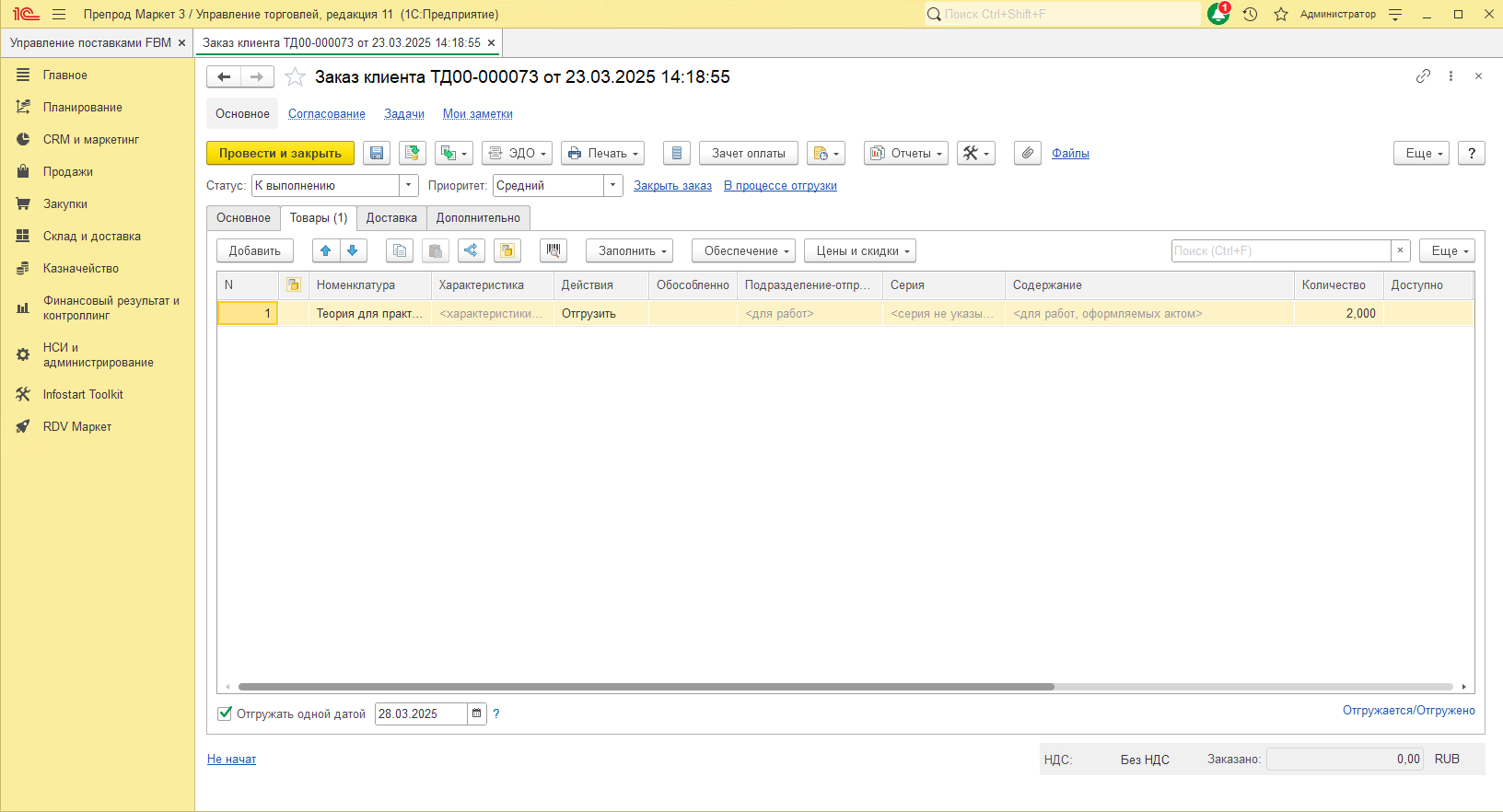
Task: Open the Задачи section link
Action: click(x=404, y=114)
